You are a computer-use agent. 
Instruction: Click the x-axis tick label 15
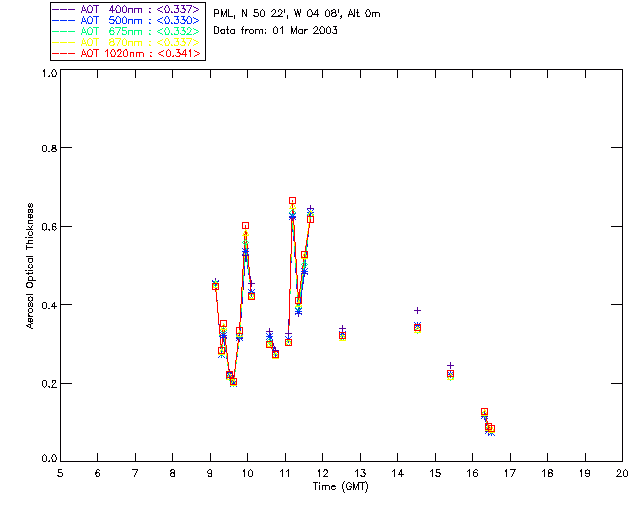(435, 473)
